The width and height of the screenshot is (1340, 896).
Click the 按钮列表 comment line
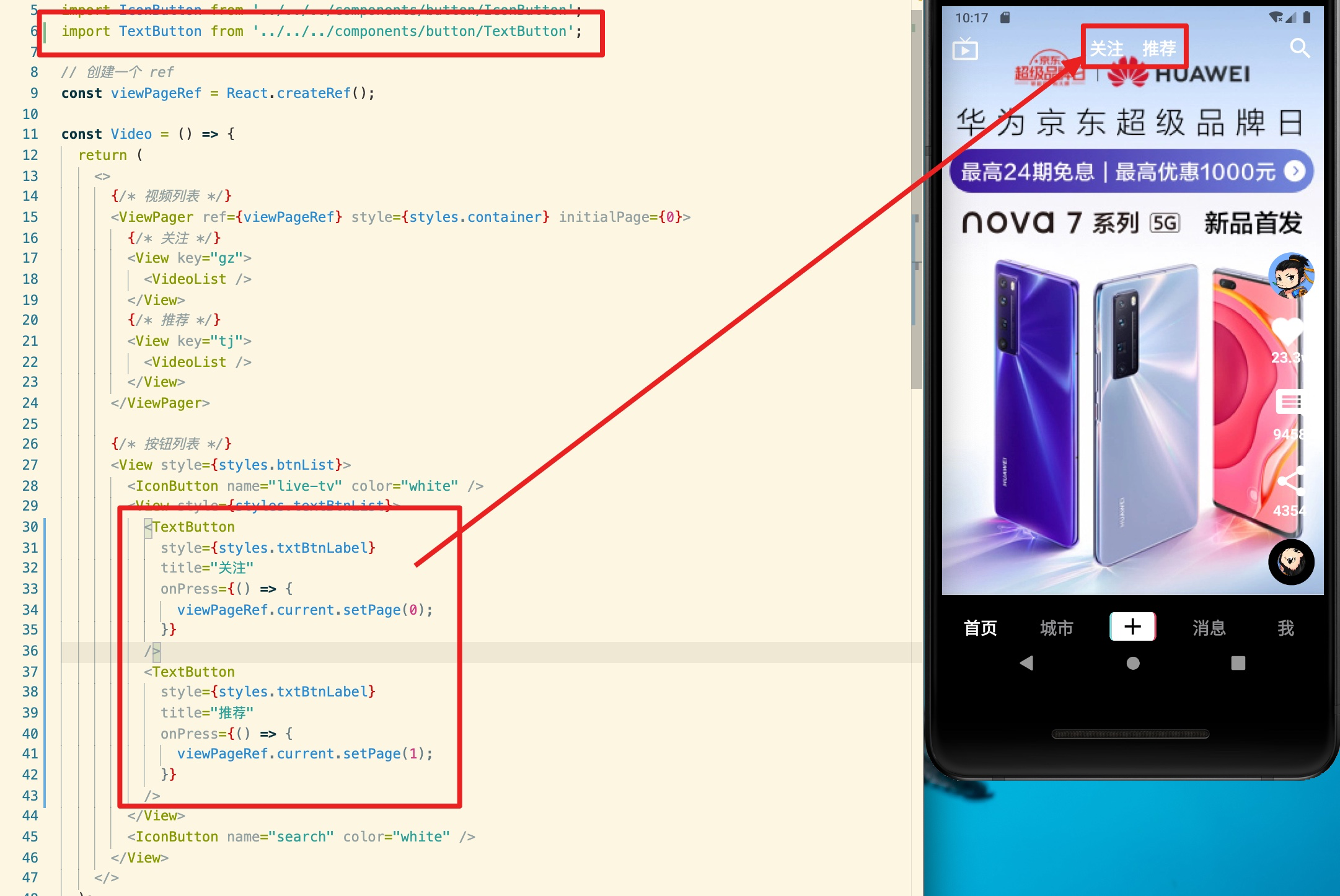pyautogui.click(x=171, y=444)
